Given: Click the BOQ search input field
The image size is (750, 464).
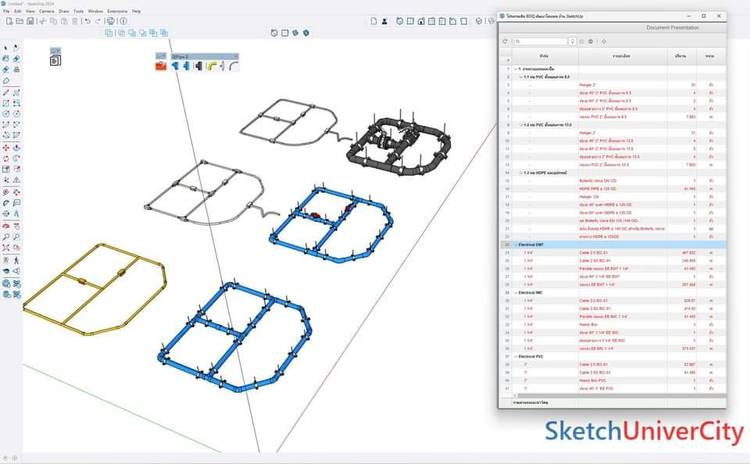Looking at the screenshot, I should point(540,42).
